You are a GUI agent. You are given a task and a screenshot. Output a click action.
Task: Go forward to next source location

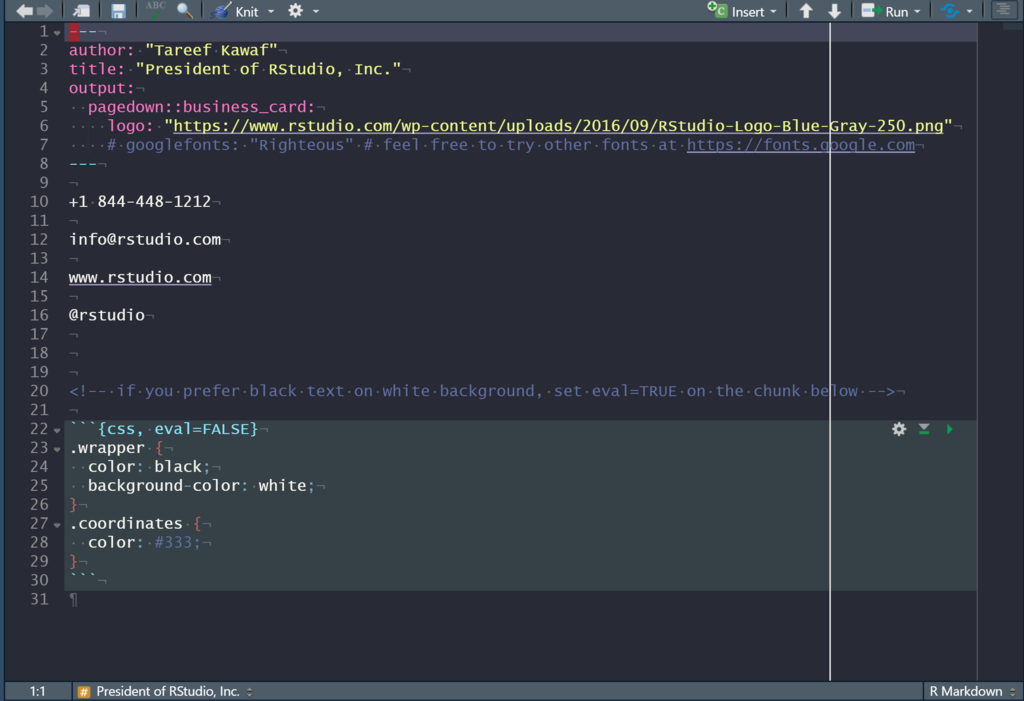pyautogui.click(x=45, y=11)
